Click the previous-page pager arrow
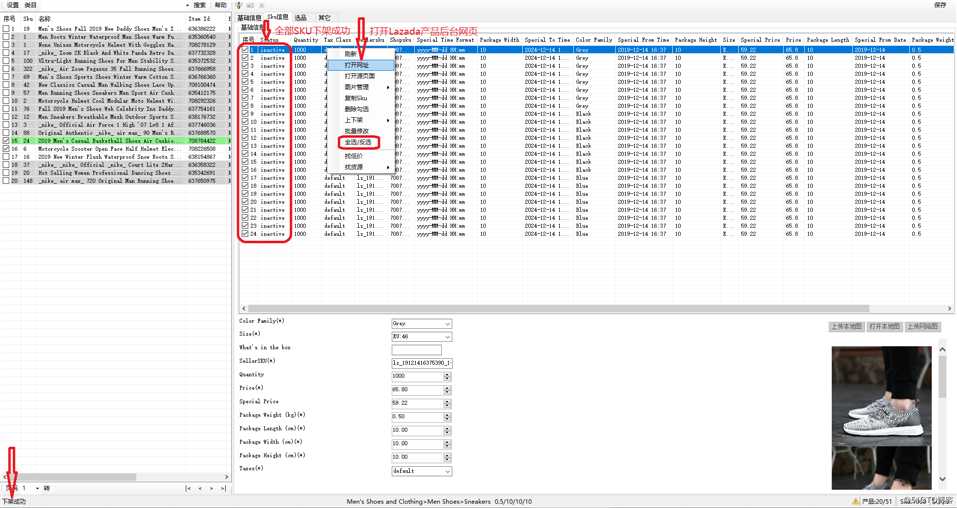This screenshot has height=508, width=957. click(198, 488)
